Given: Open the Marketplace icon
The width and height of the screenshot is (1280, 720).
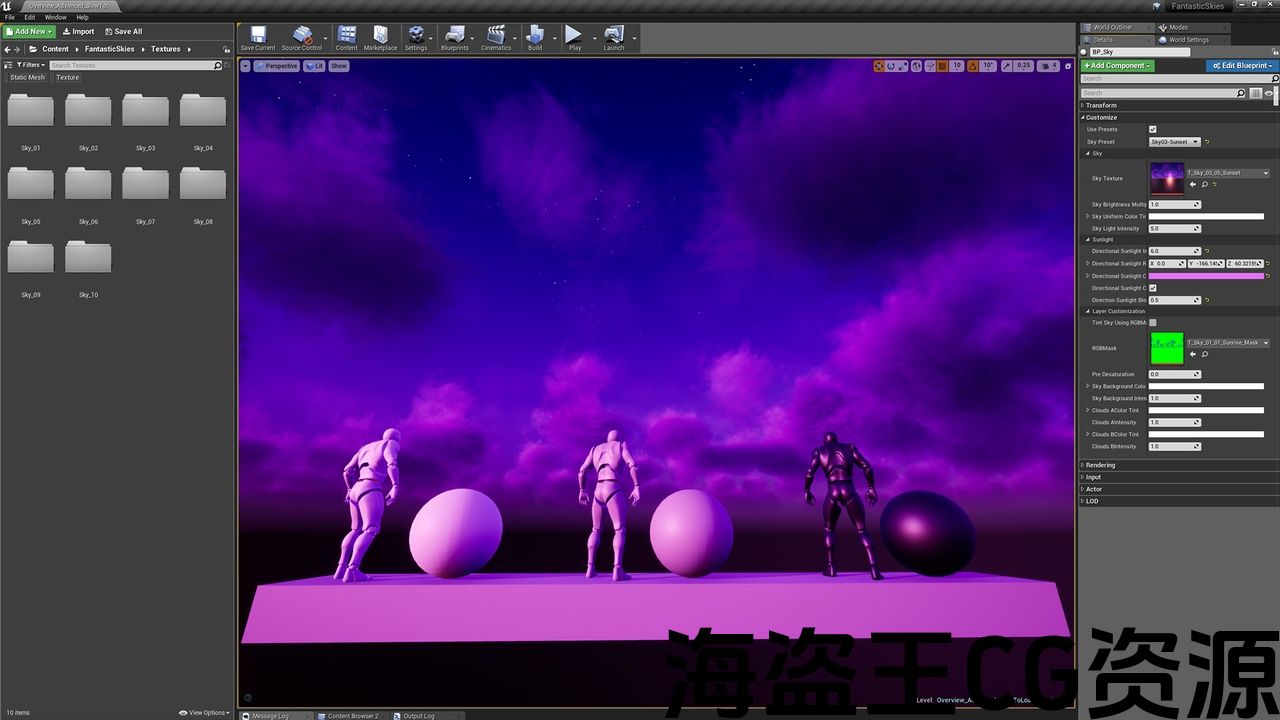Looking at the screenshot, I should coord(380,38).
